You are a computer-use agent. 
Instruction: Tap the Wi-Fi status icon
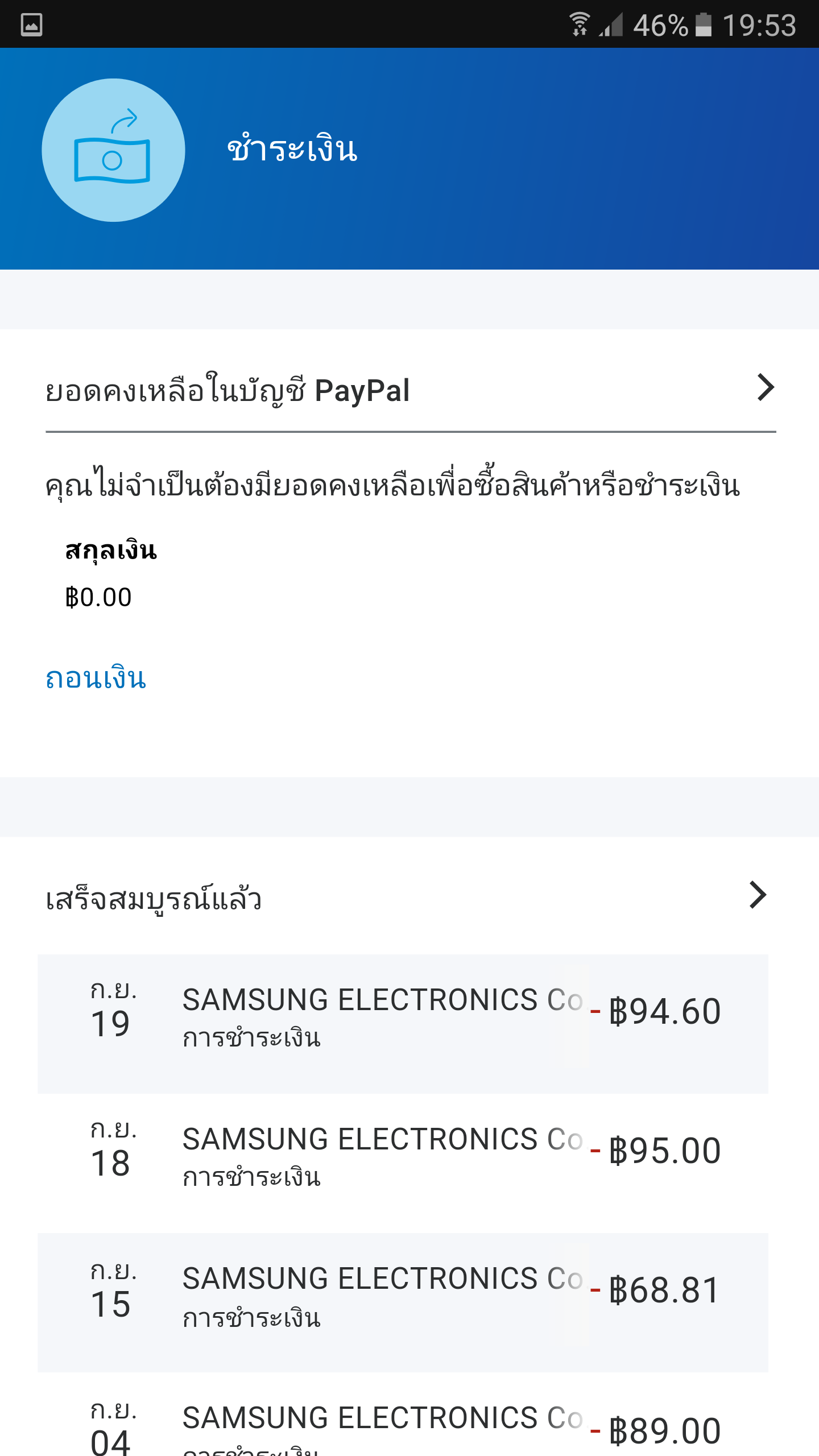point(580,24)
